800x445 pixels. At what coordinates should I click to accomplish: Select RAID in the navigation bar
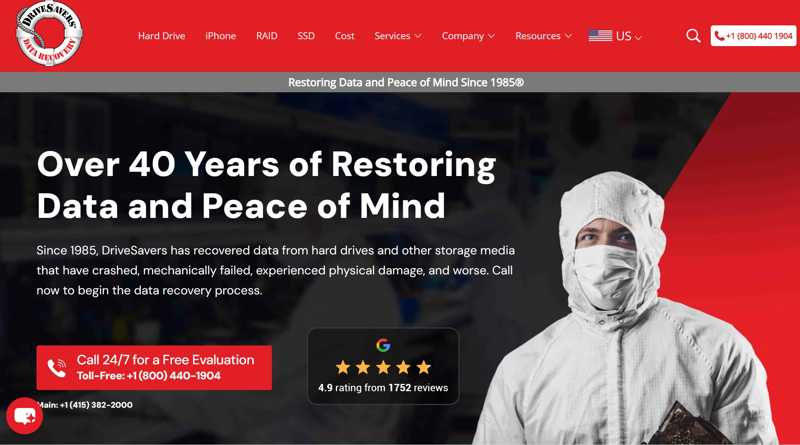click(x=267, y=36)
